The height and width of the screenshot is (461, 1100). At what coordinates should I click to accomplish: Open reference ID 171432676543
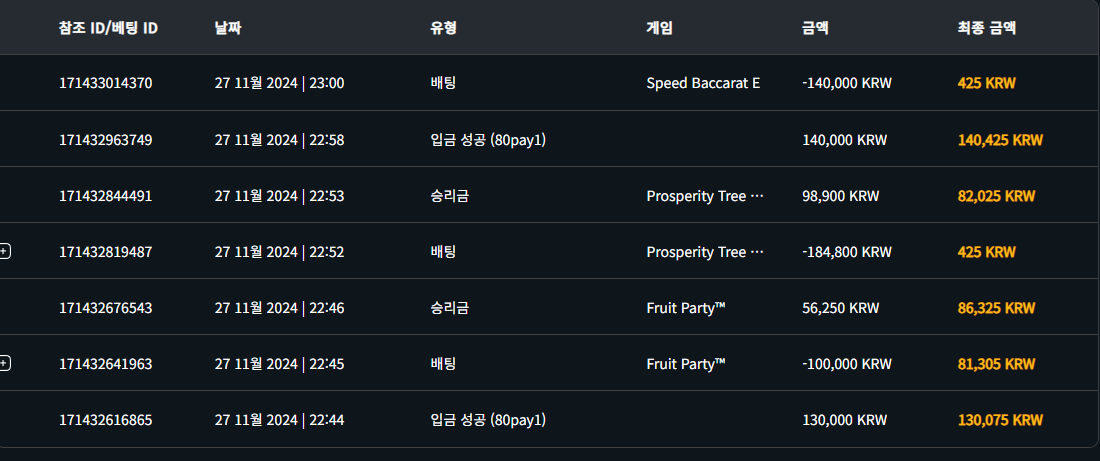105,308
